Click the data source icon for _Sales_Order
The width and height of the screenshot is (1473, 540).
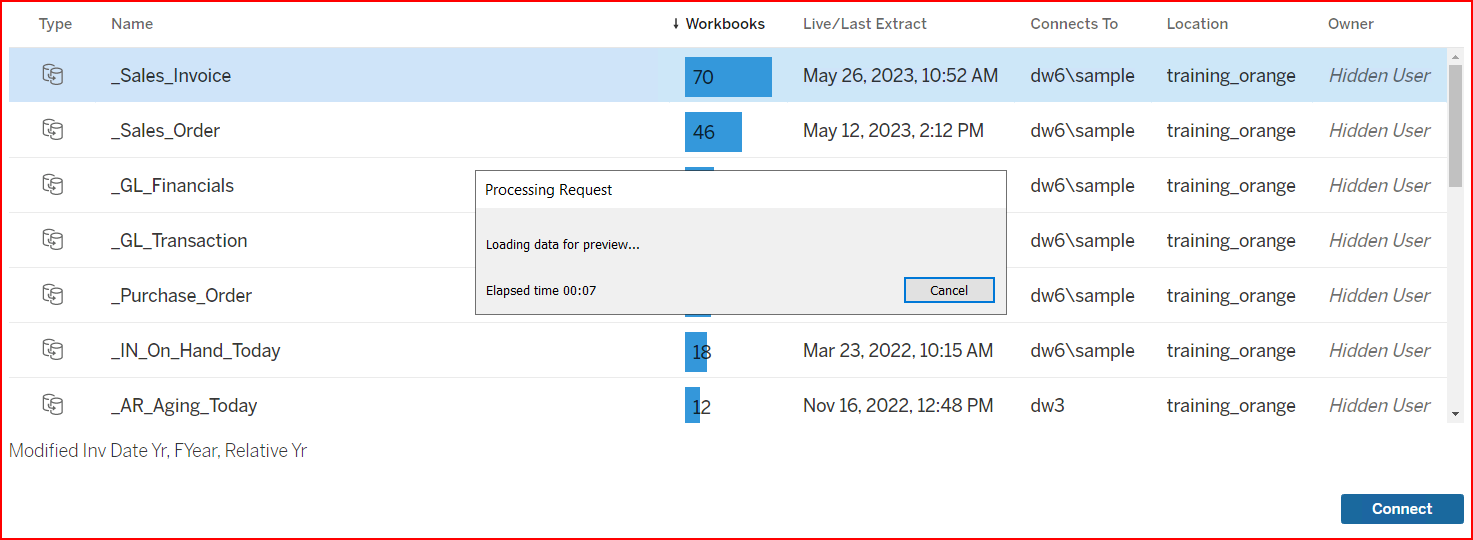click(53, 130)
